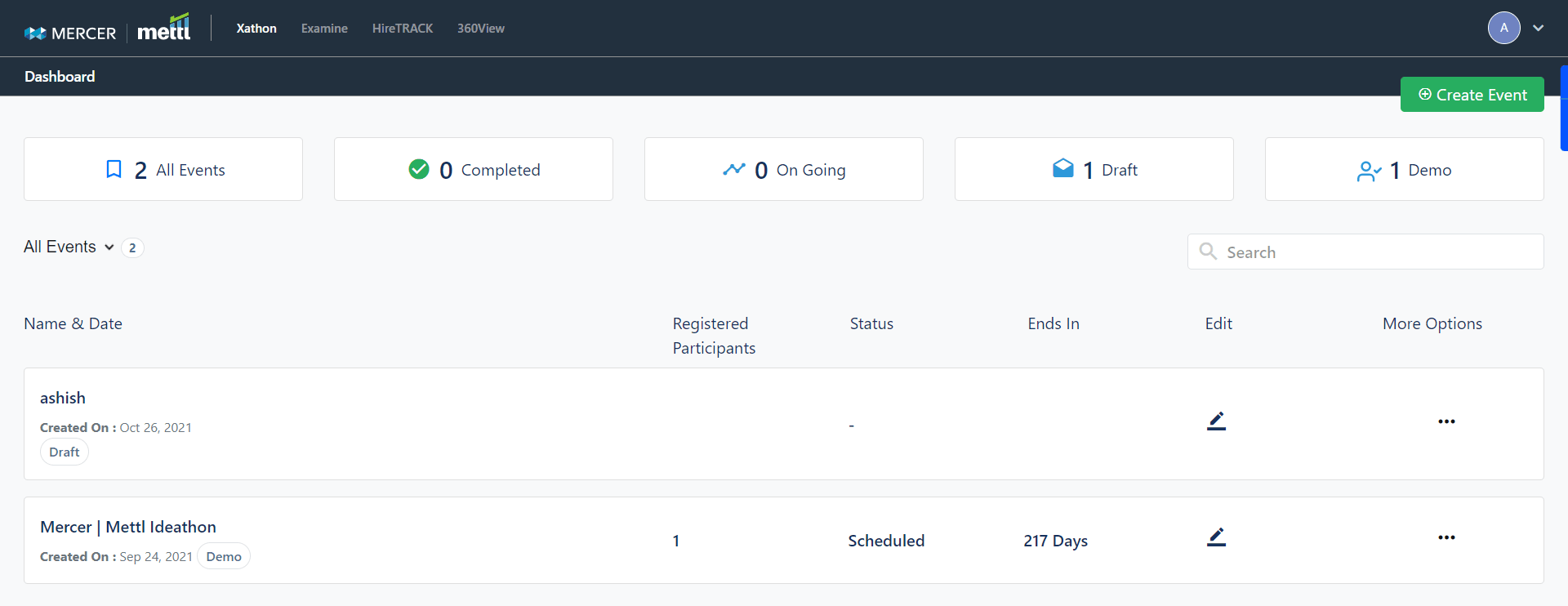Focus the Search input field
Screen dimensions: 1568x606
click(x=1380, y=252)
